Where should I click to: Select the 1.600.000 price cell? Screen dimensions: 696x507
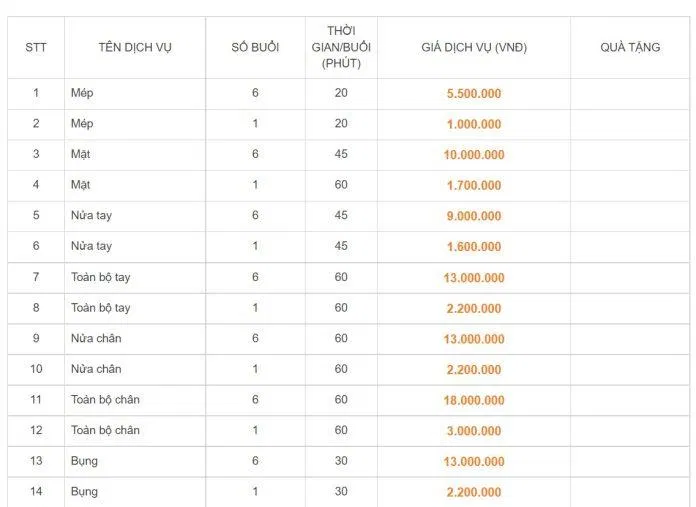[474, 247]
